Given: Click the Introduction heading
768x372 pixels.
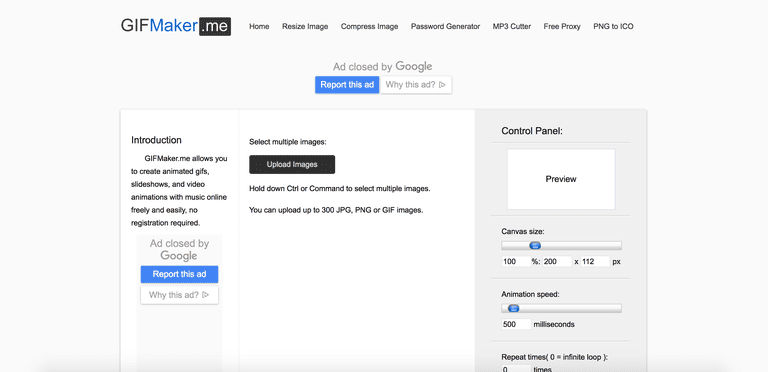Looking at the screenshot, I should click(x=156, y=140).
